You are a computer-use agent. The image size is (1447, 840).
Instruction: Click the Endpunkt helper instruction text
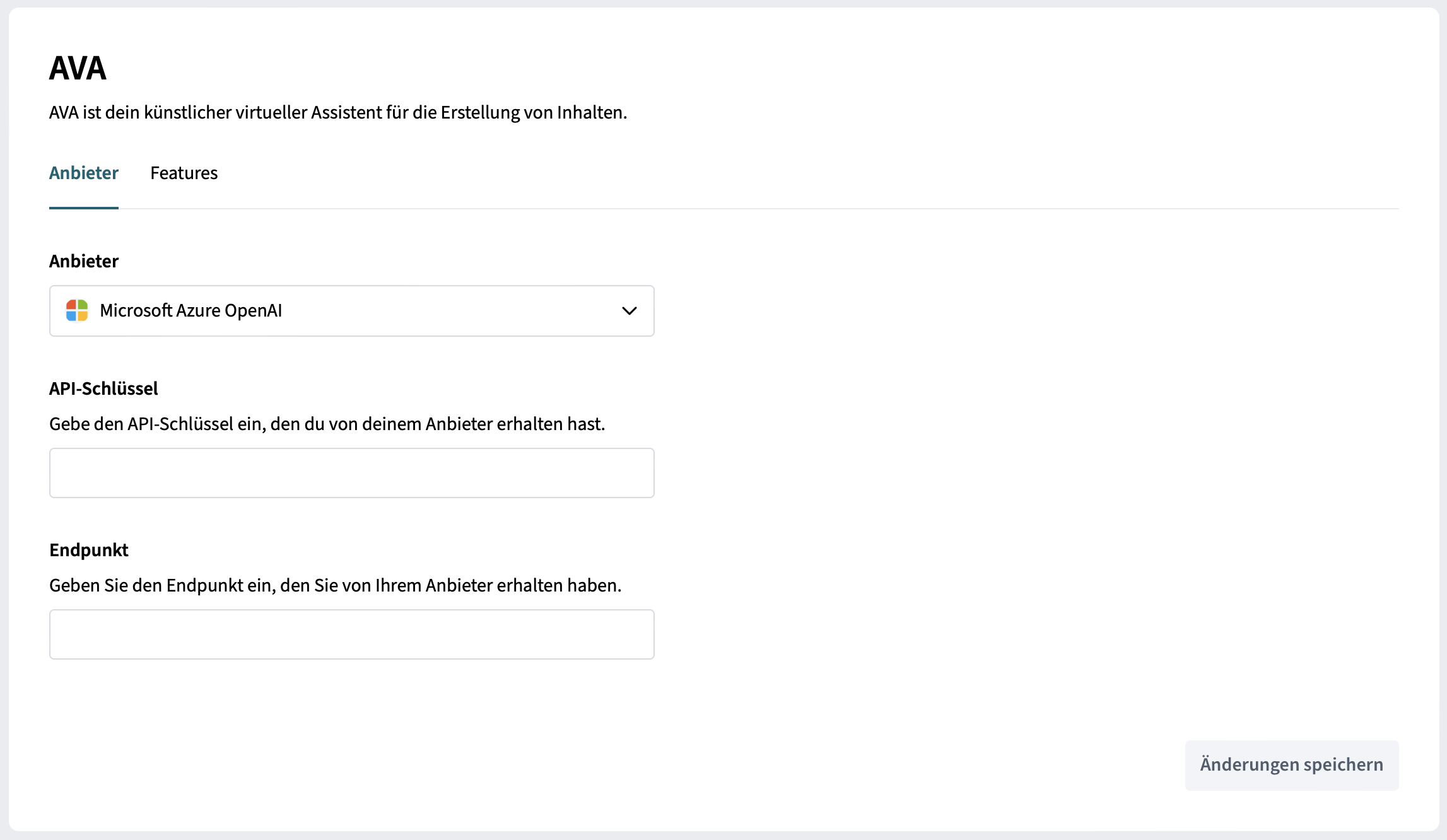[x=335, y=585]
